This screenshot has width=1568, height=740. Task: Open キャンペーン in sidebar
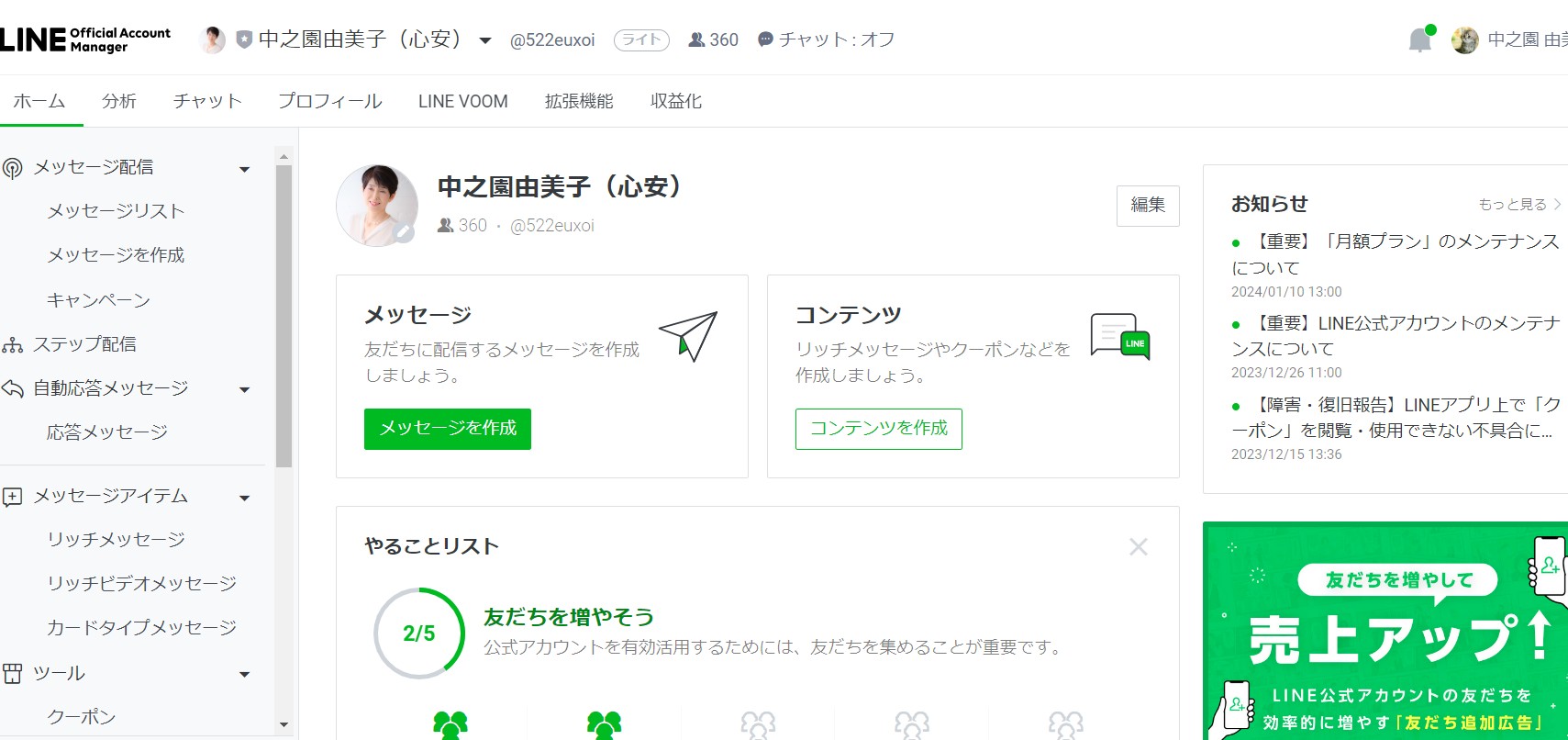[98, 299]
